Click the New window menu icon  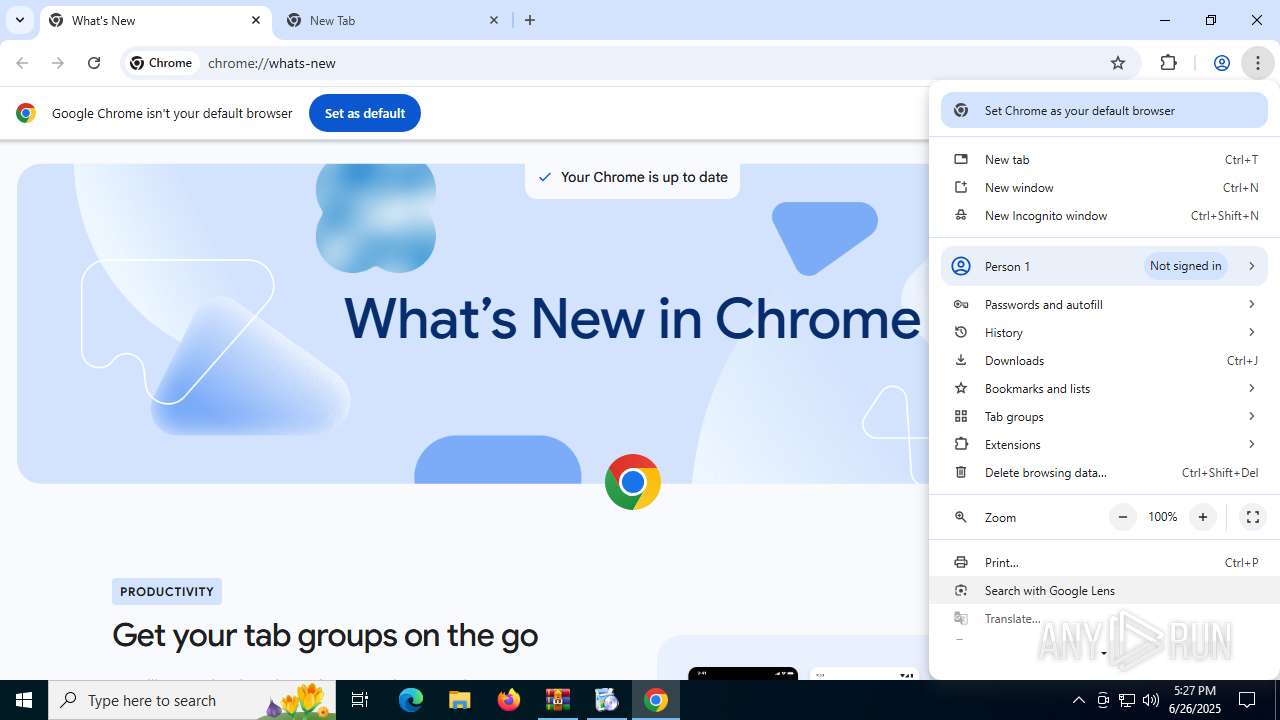tap(961, 188)
